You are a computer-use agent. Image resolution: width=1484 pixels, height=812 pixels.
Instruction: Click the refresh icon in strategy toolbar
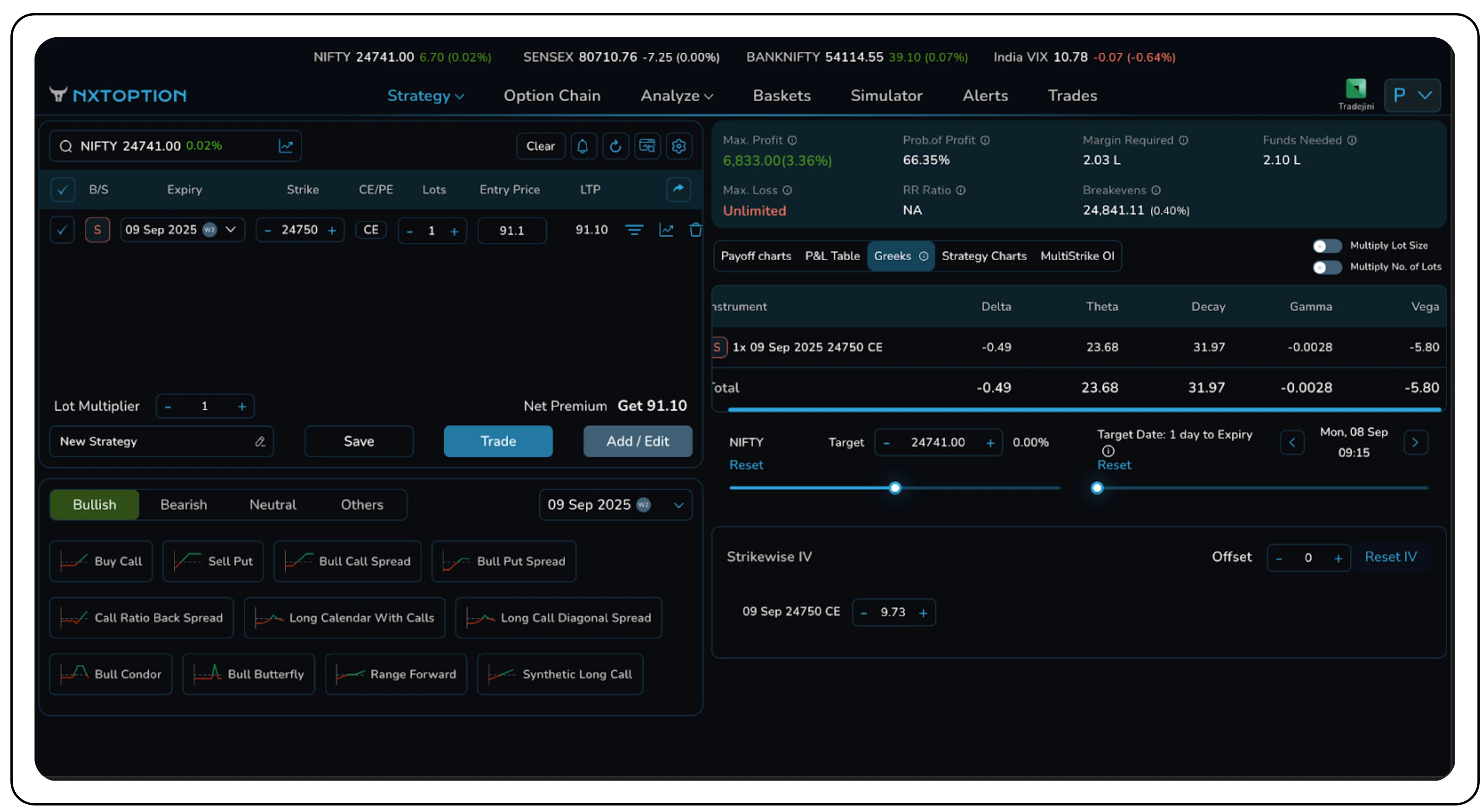(615, 146)
